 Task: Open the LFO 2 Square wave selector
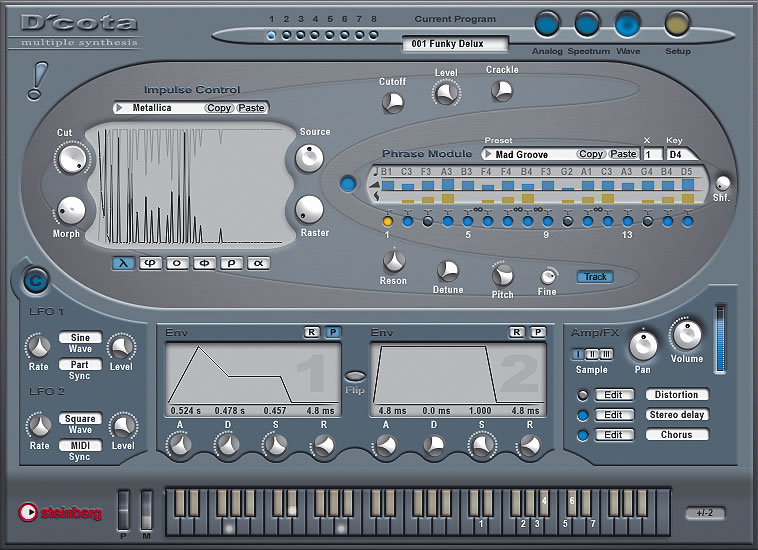(80, 419)
